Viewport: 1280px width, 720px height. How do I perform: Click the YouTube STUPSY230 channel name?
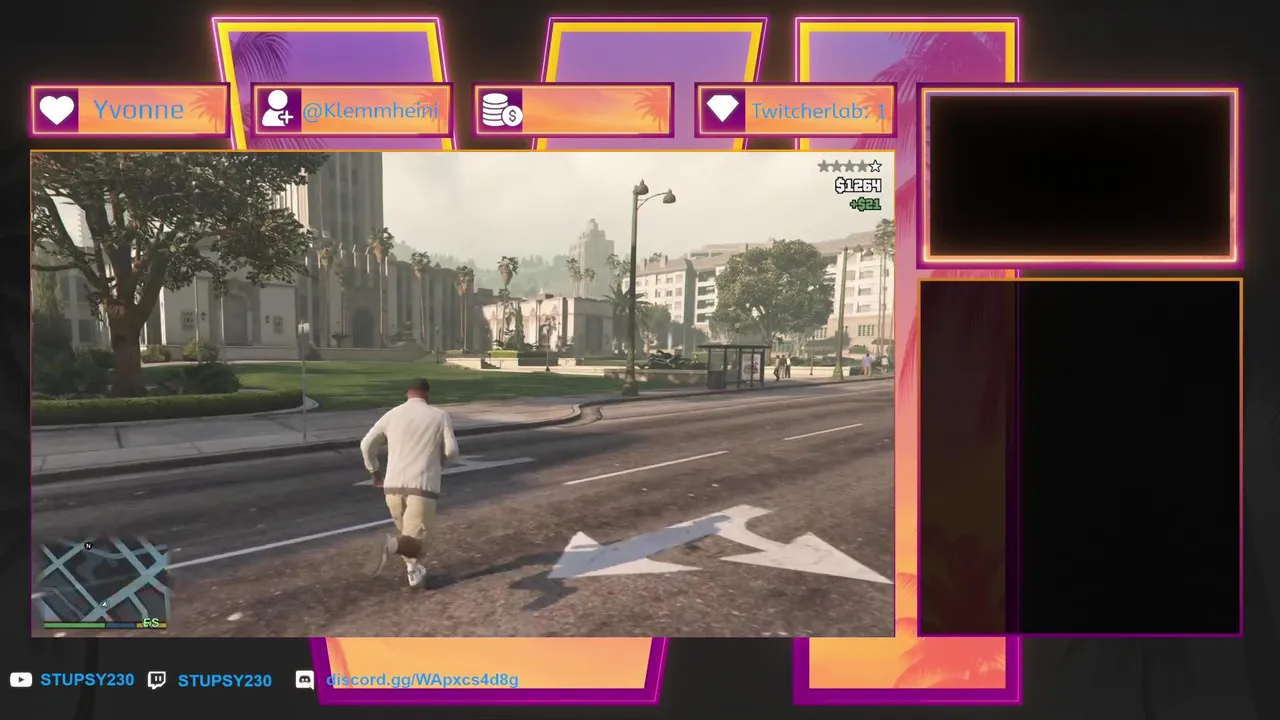point(87,680)
